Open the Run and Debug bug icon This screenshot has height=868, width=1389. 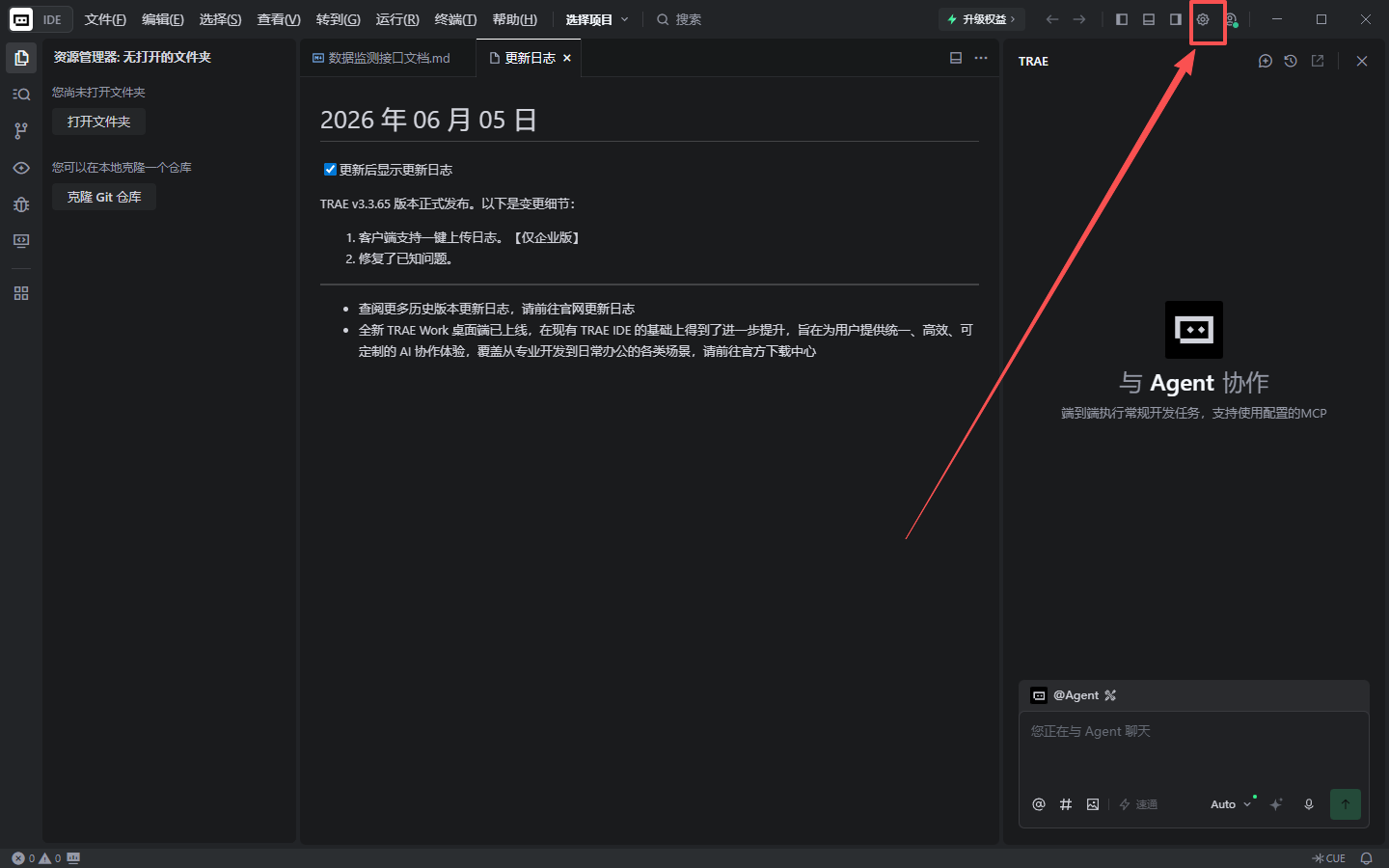point(21,204)
